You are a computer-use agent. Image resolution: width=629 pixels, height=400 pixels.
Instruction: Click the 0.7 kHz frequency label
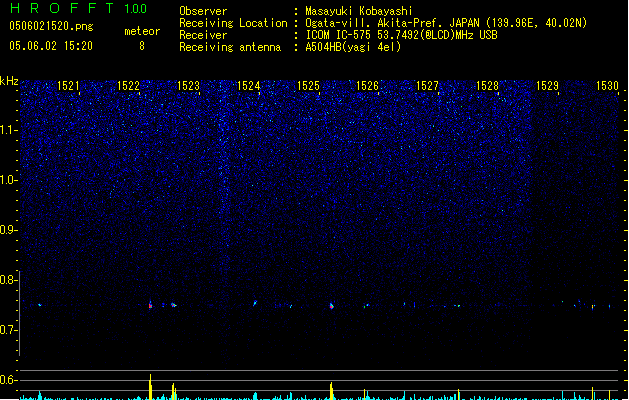[x=9, y=330]
